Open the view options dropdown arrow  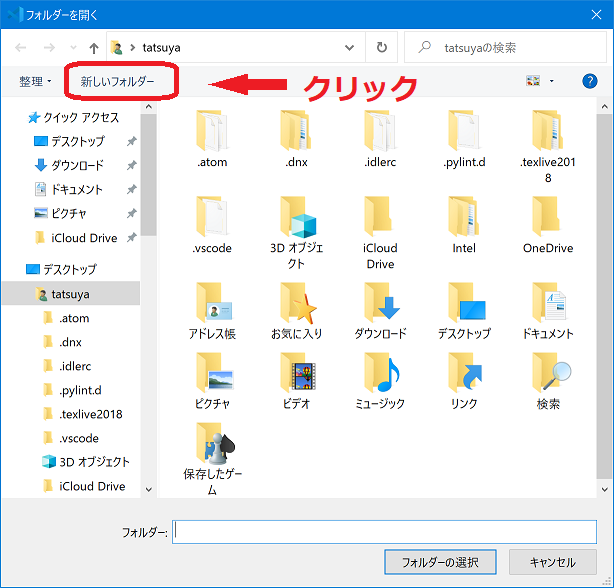pyautogui.click(x=552, y=81)
